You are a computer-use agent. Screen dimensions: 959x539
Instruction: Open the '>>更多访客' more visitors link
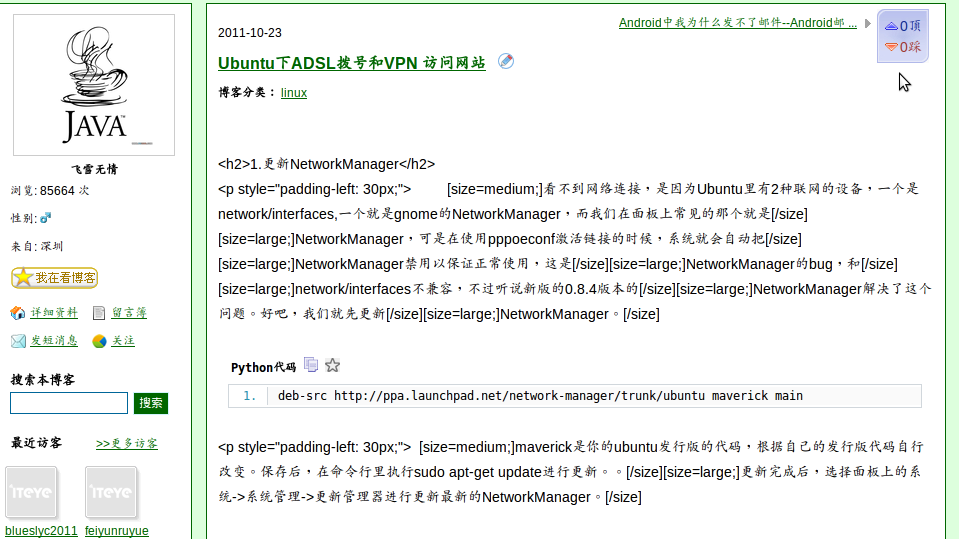click(127, 444)
